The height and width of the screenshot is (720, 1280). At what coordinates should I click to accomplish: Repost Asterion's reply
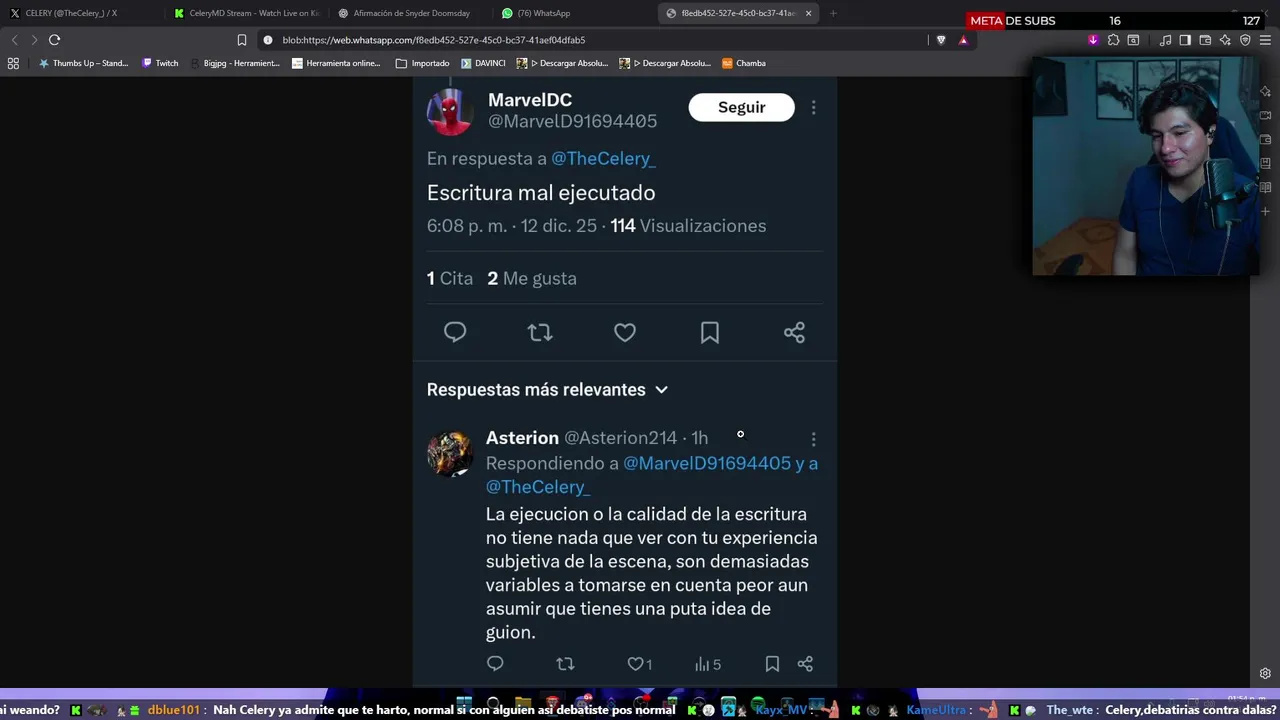coord(565,664)
